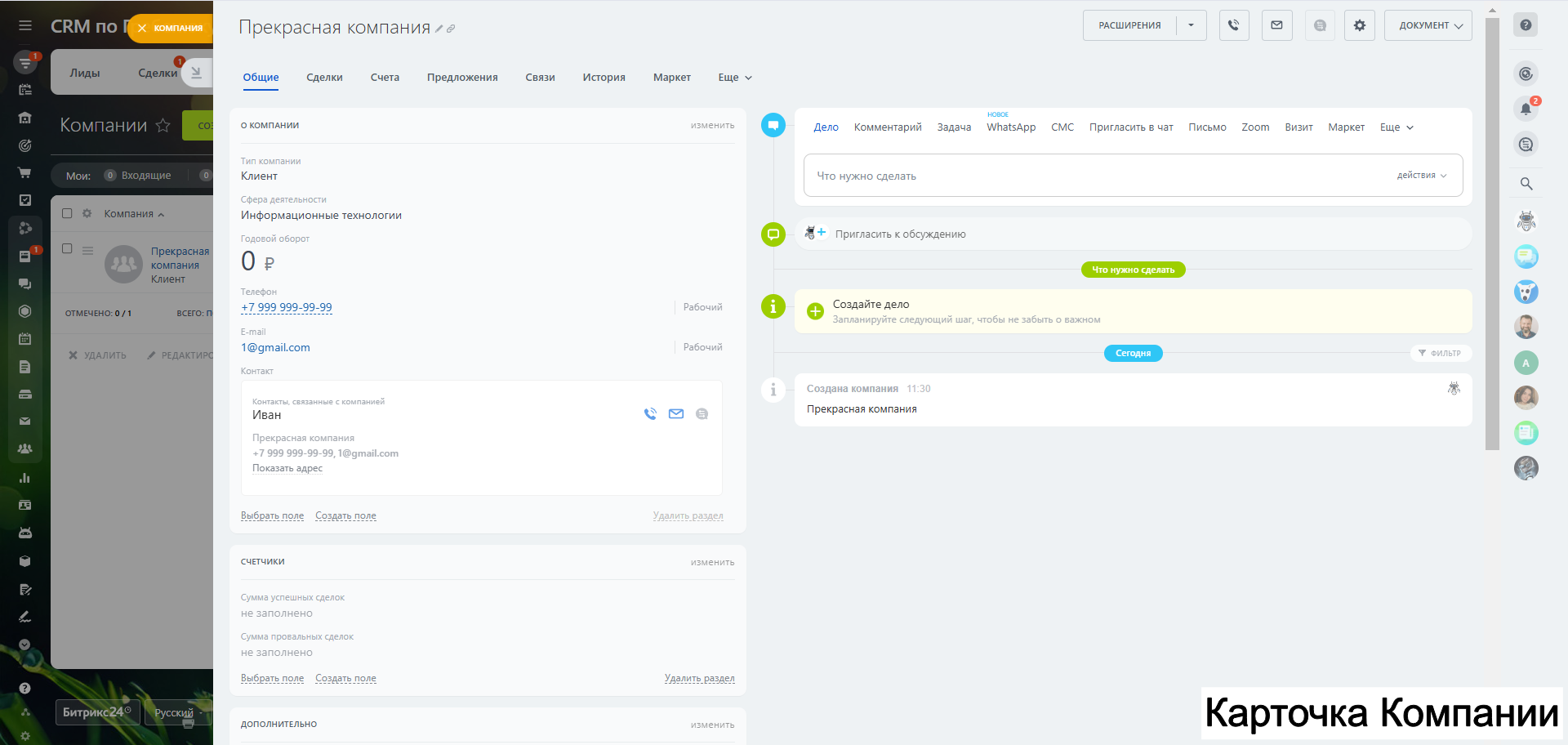The height and width of the screenshot is (745, 1568).
Task: Toggle select-all checkbox in list header
Action: pos(67,213)
